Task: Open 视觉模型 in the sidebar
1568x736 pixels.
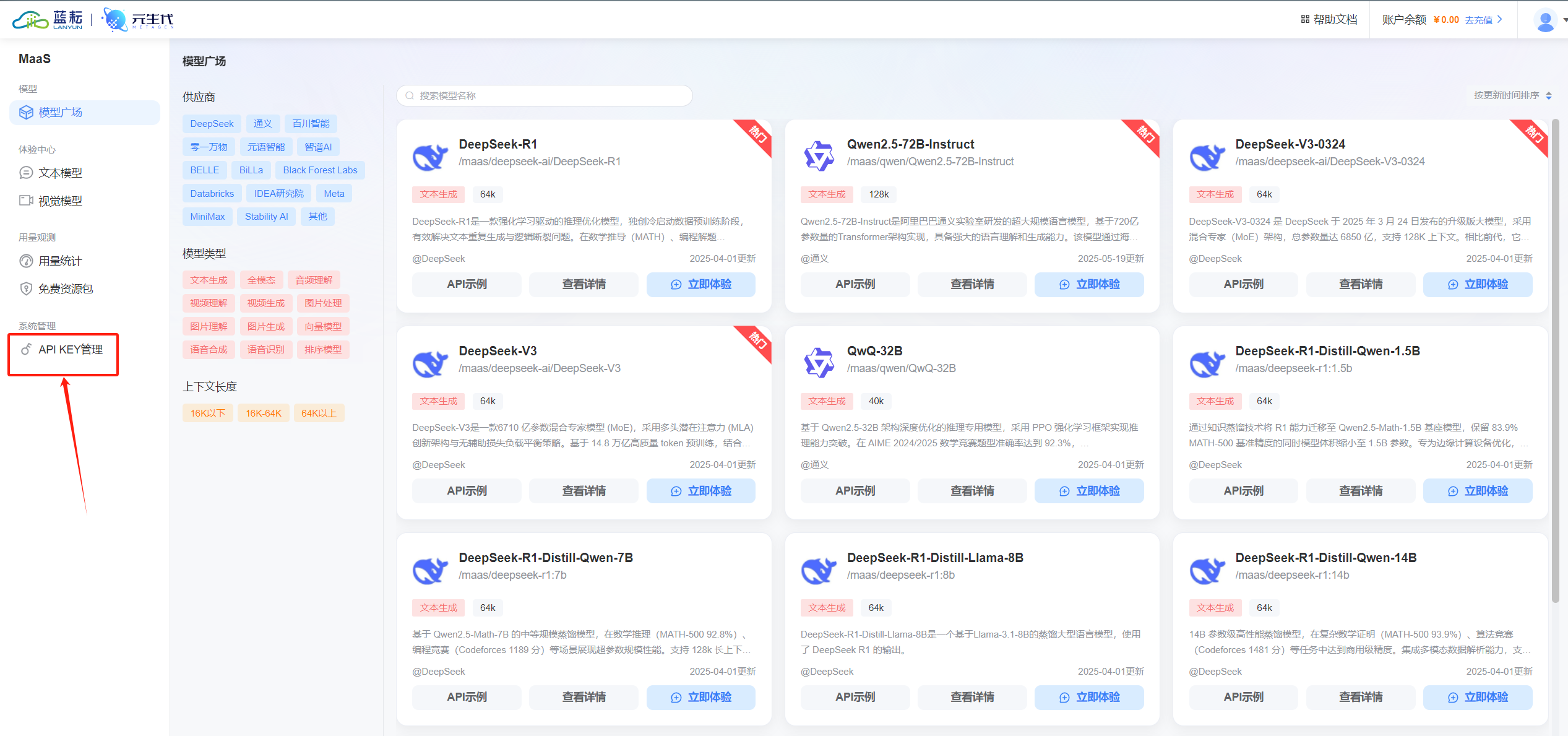Action: [59, 201]
